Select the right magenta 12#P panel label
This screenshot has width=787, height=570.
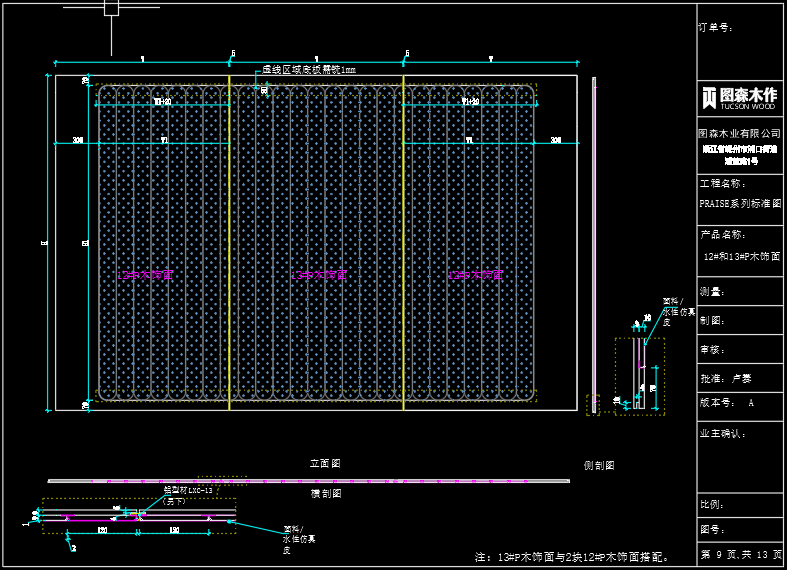476,274
